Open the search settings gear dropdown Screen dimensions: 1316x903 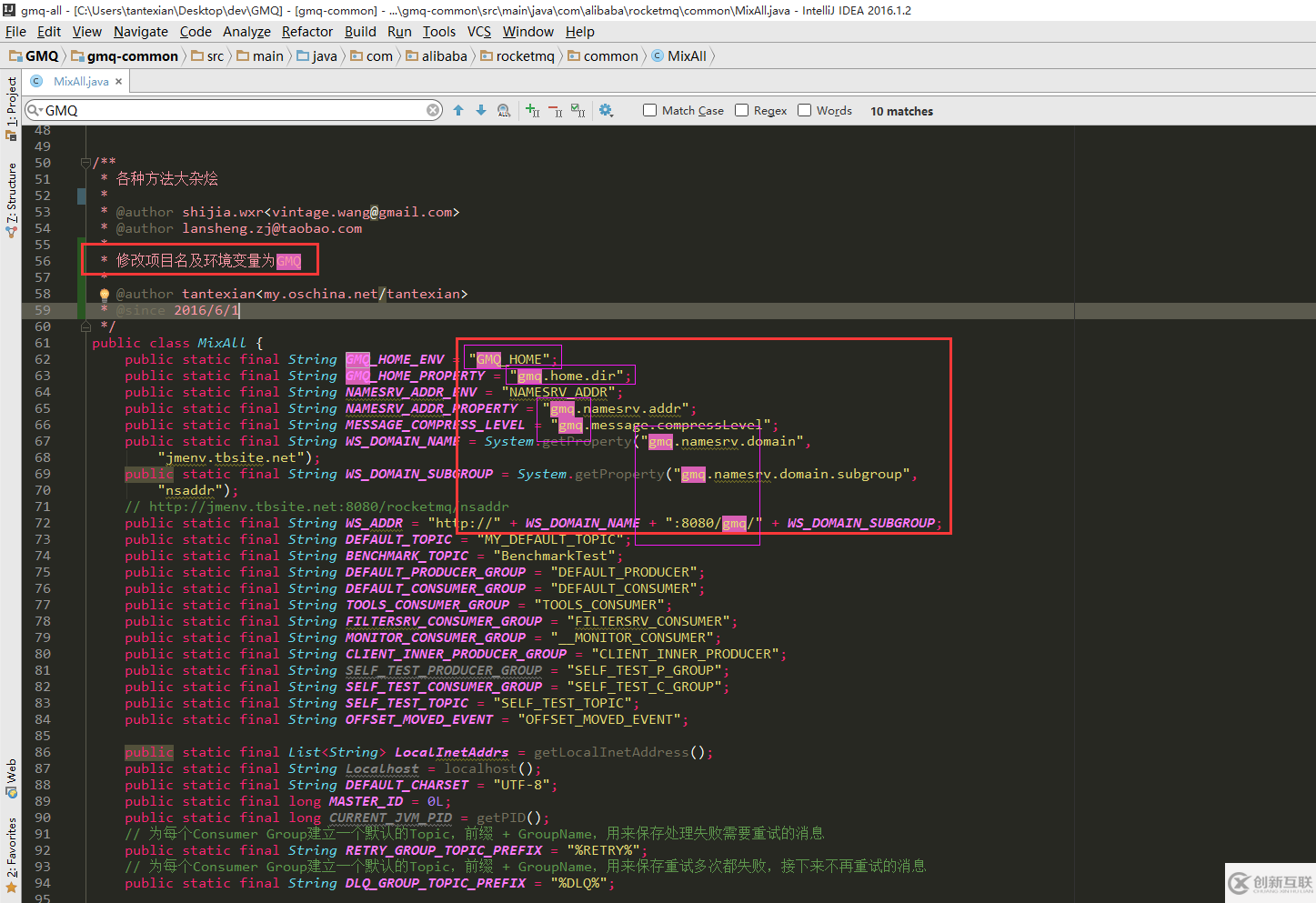[x=607, y=111]
